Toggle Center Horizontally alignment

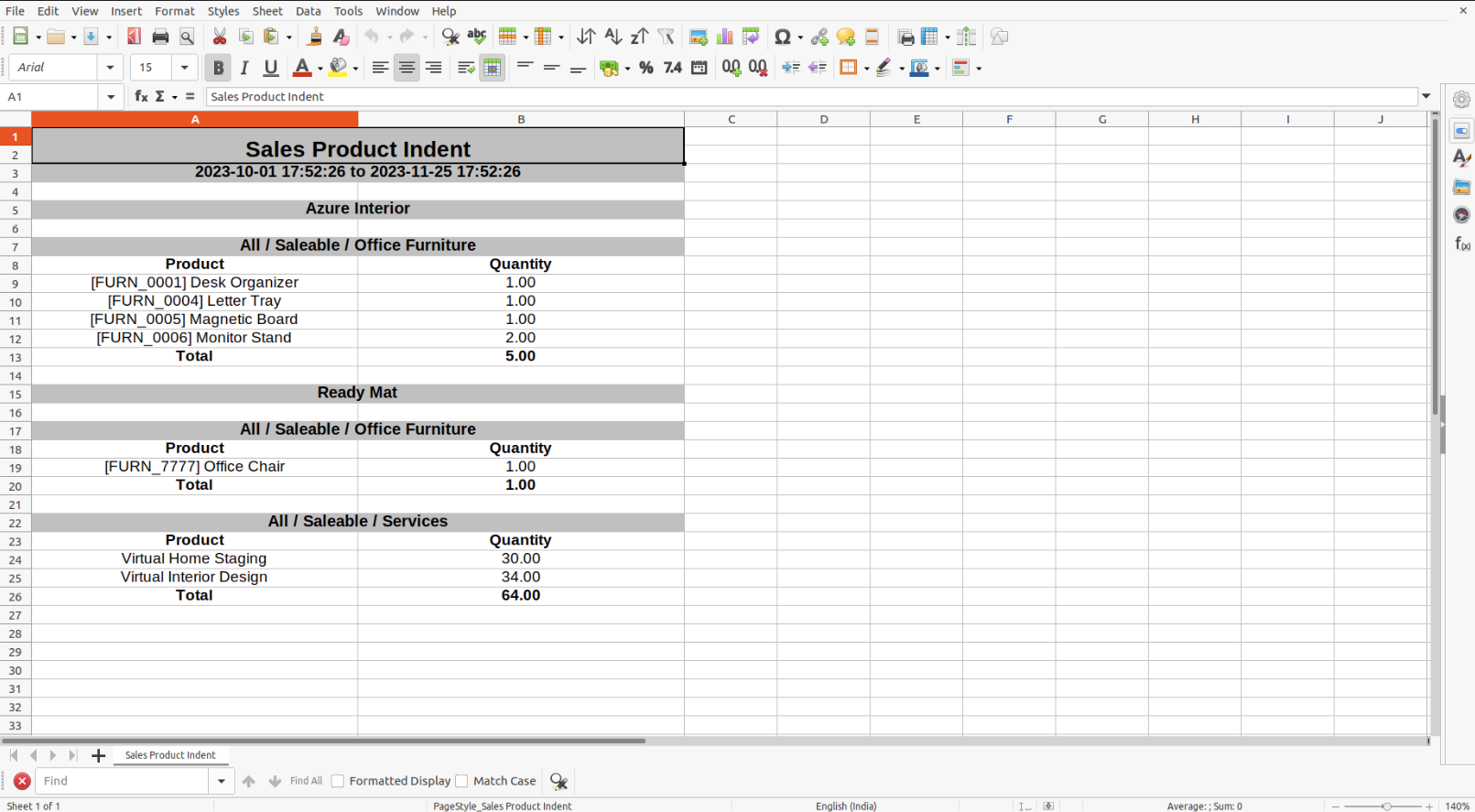pyautogui.click(x=407, y=68)
